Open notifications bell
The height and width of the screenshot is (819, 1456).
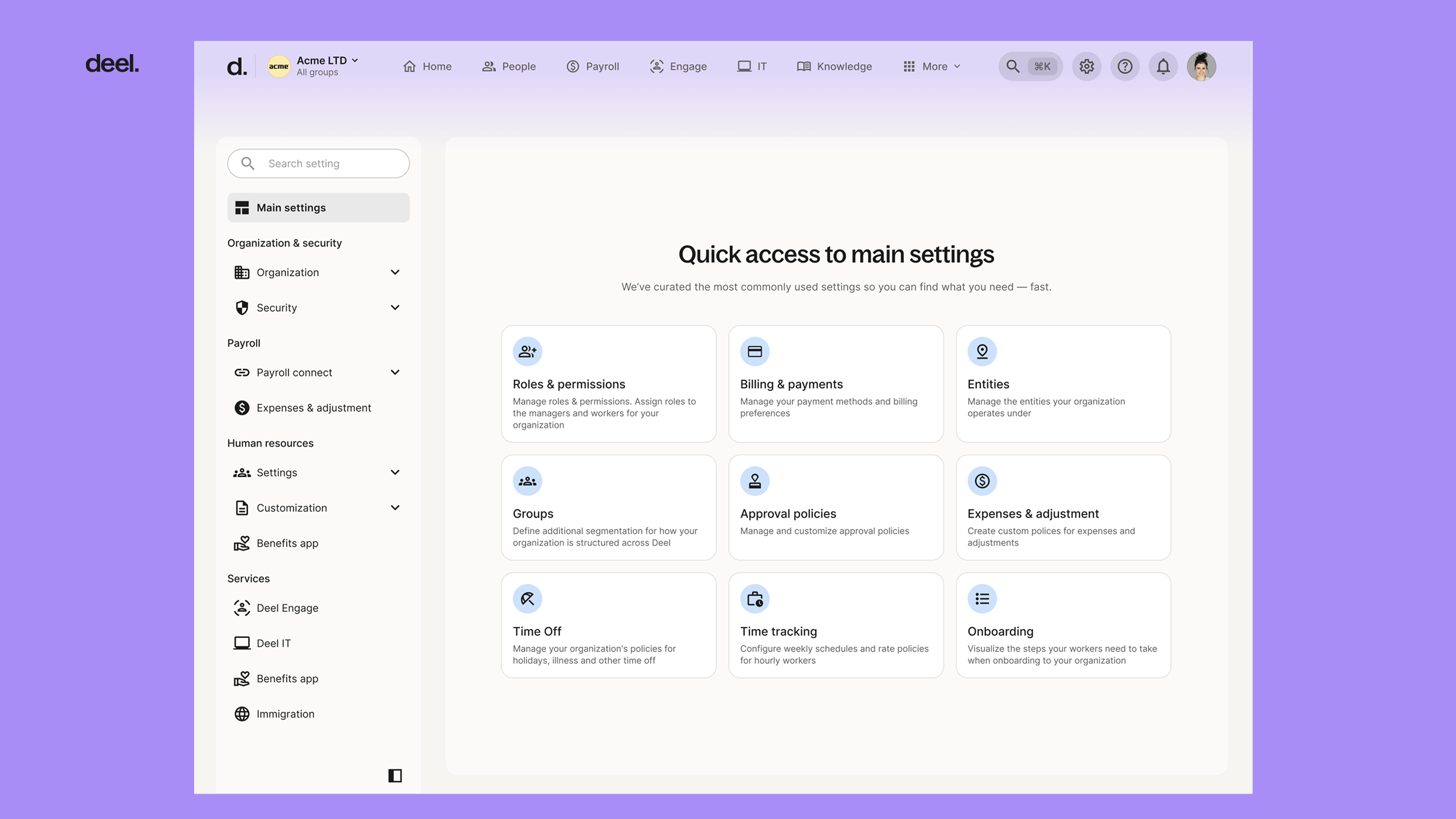tap(1163, 67)
